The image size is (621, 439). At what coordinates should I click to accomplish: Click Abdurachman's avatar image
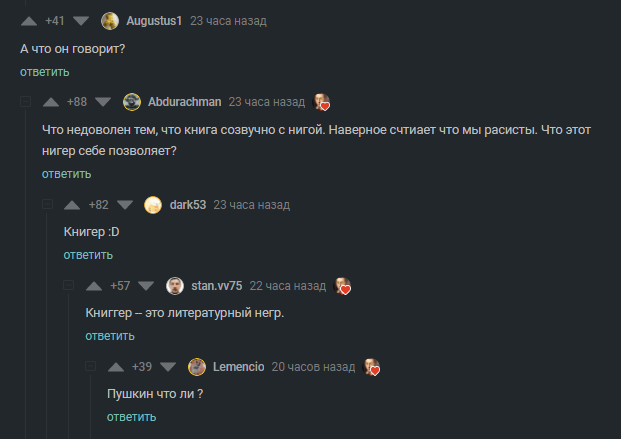(131, 102)
